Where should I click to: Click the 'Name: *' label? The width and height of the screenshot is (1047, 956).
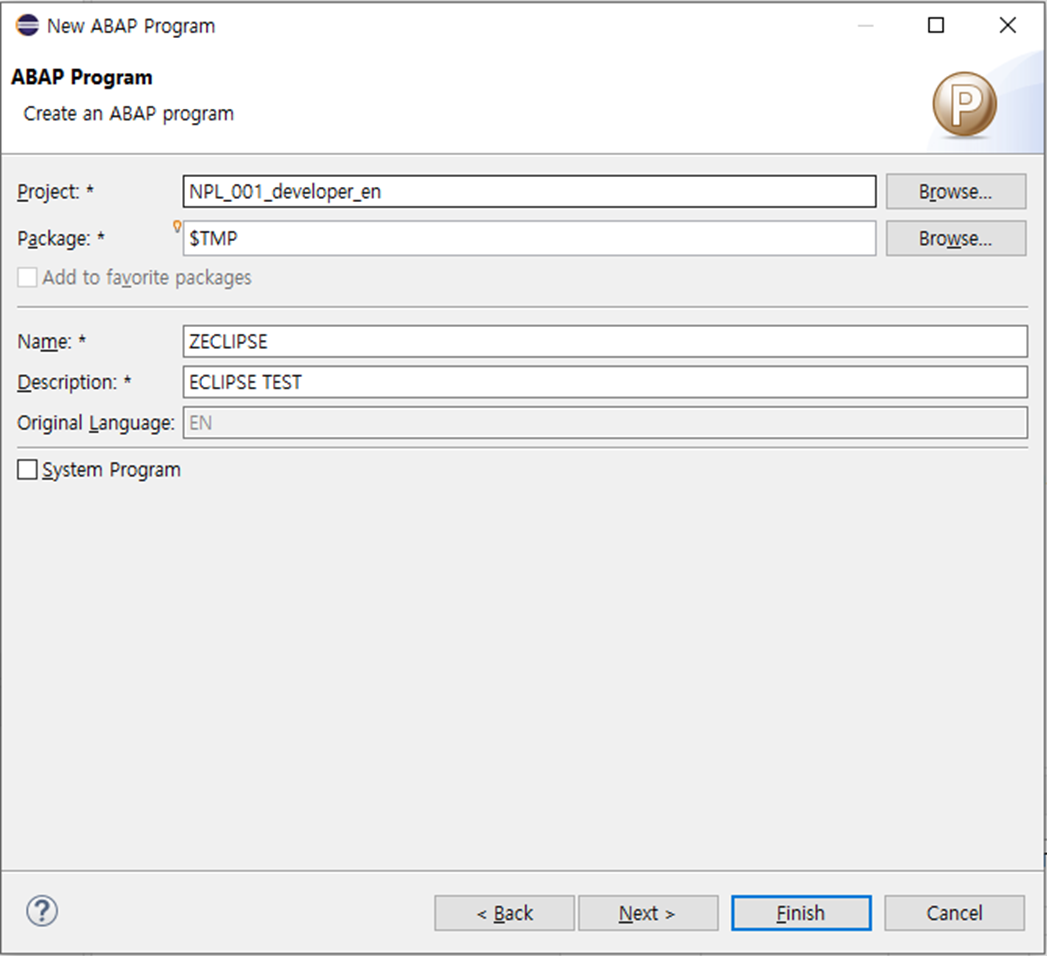pos(51,341)
